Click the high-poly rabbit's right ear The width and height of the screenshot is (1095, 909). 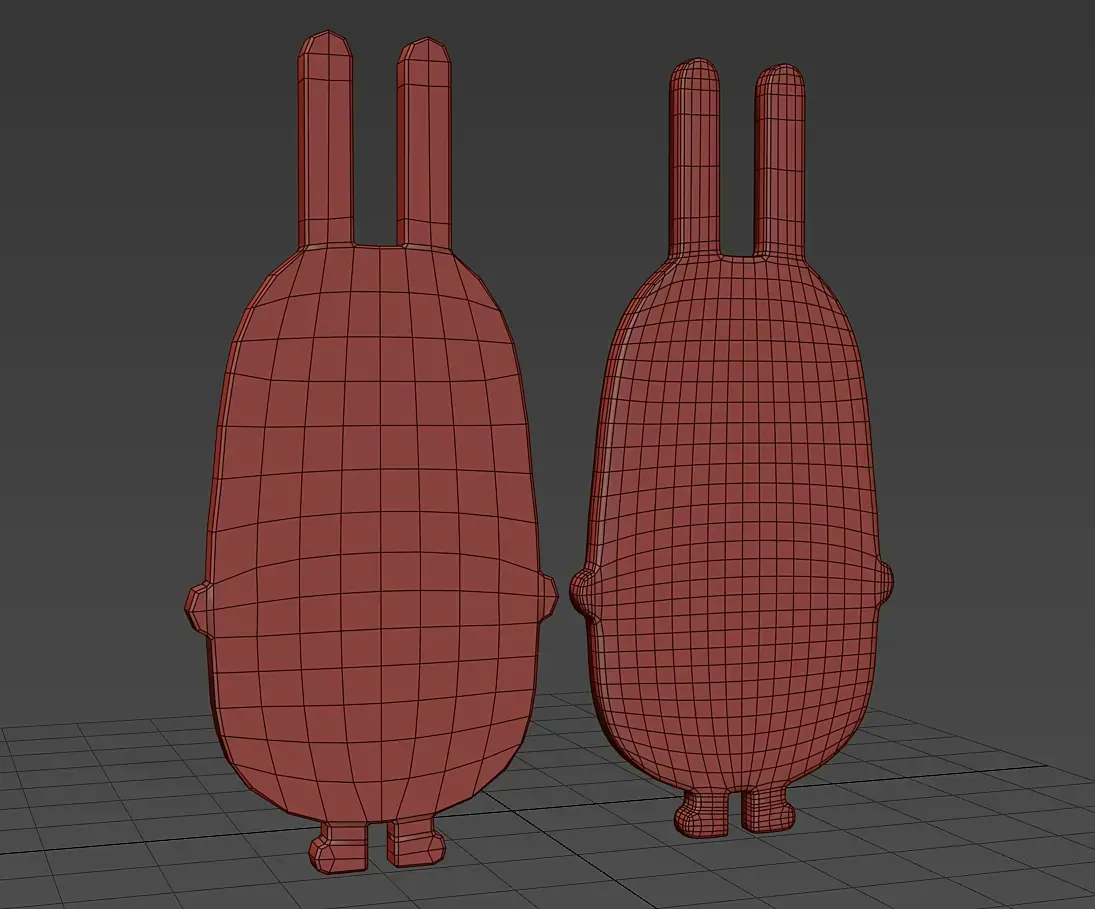779,161
